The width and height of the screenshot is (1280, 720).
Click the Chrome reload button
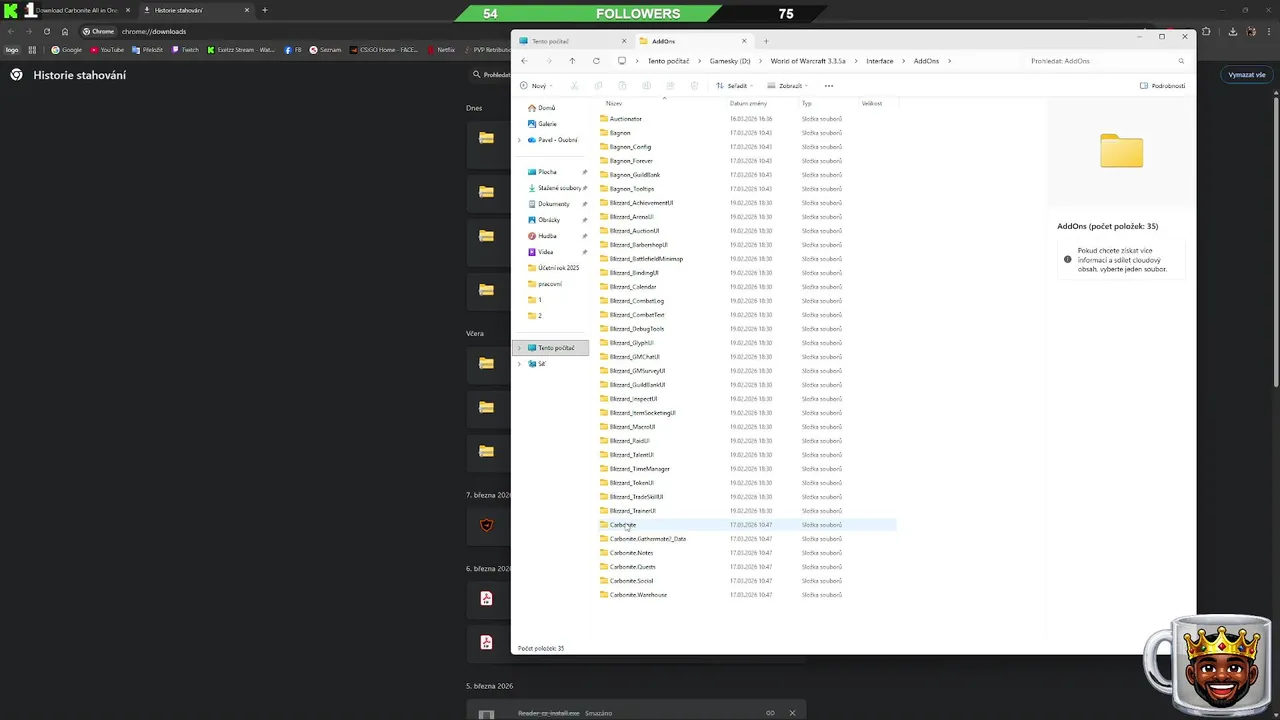(x=46, y=31)
